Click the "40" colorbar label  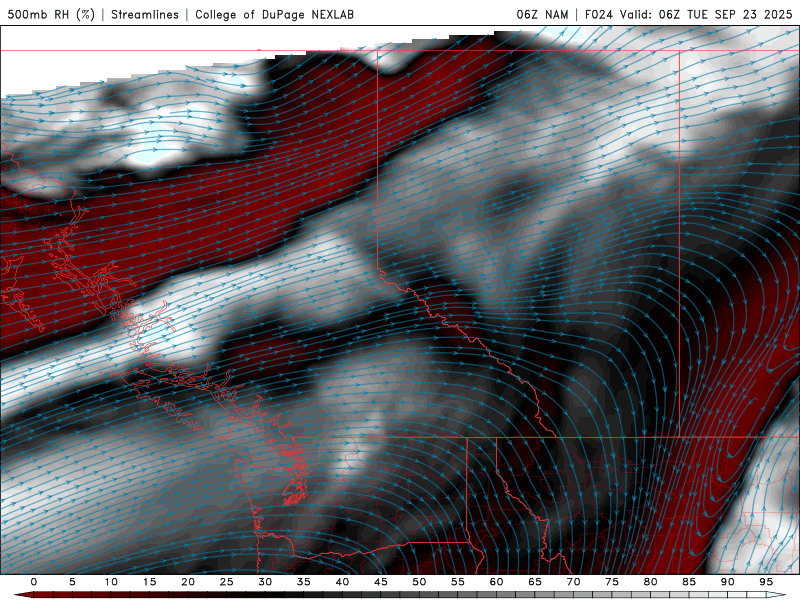pyautogui.click(x=342, y=582)
